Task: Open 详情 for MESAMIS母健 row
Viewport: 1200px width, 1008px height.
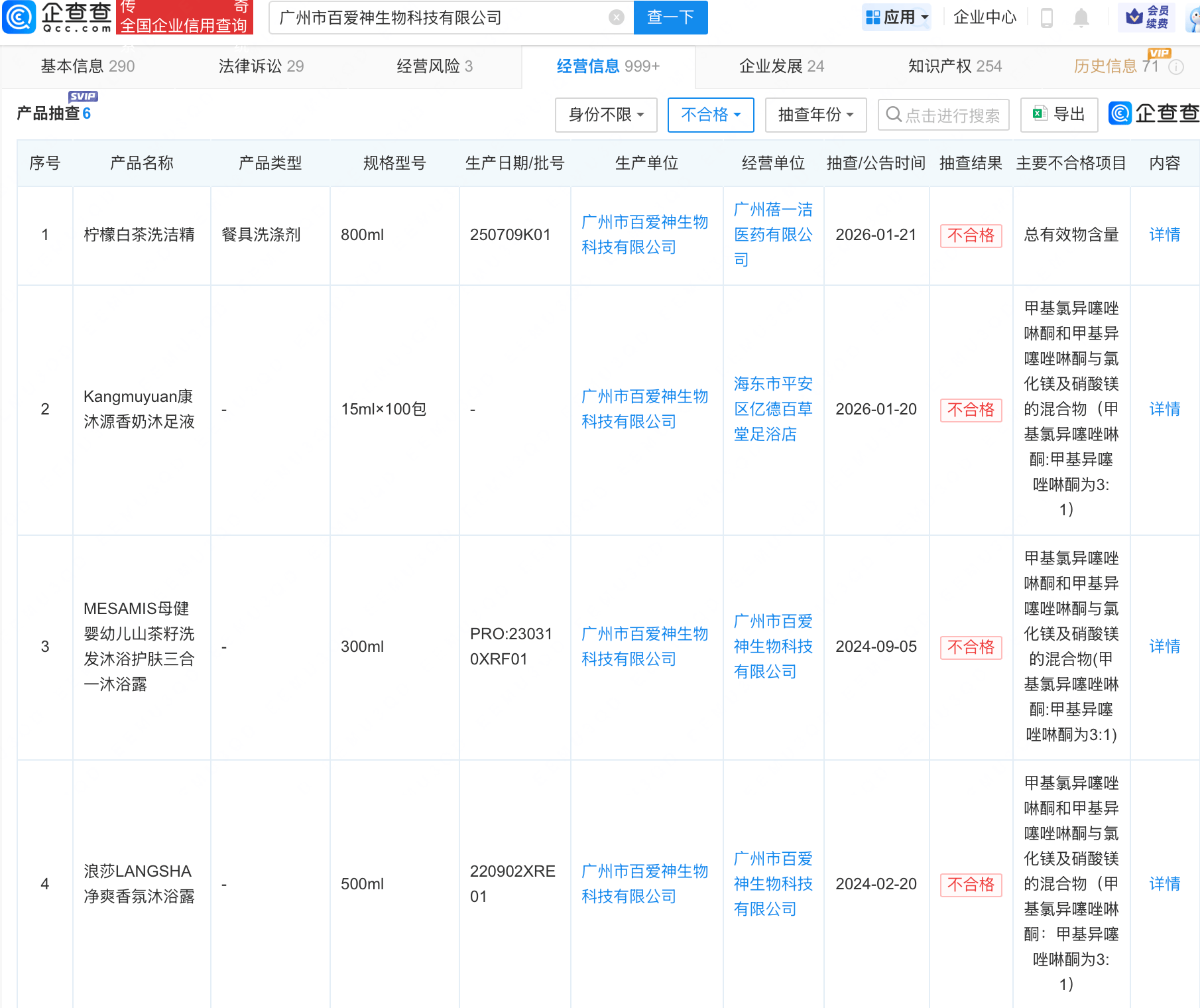Action: [1164, 647]
